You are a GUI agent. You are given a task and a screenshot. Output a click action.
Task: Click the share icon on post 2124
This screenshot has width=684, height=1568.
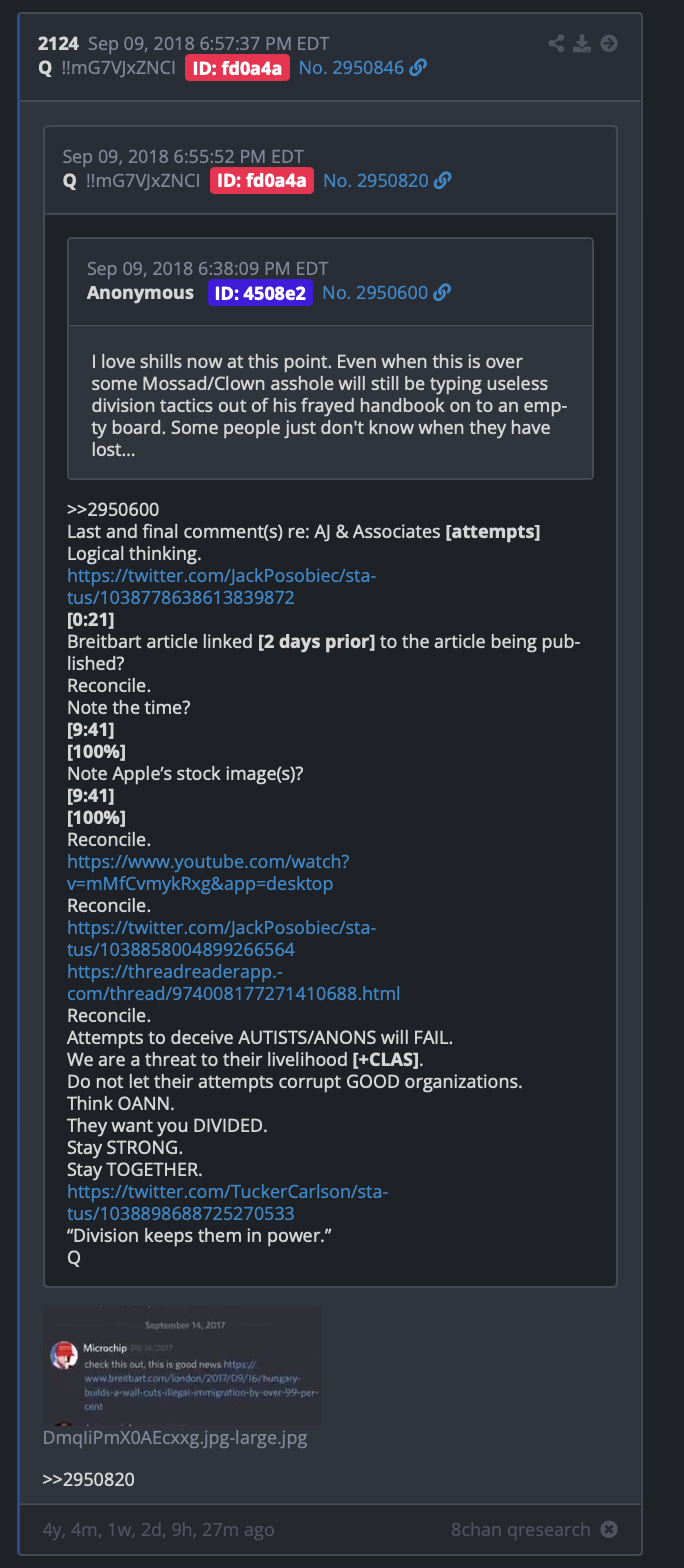click(x=557, y=43)
